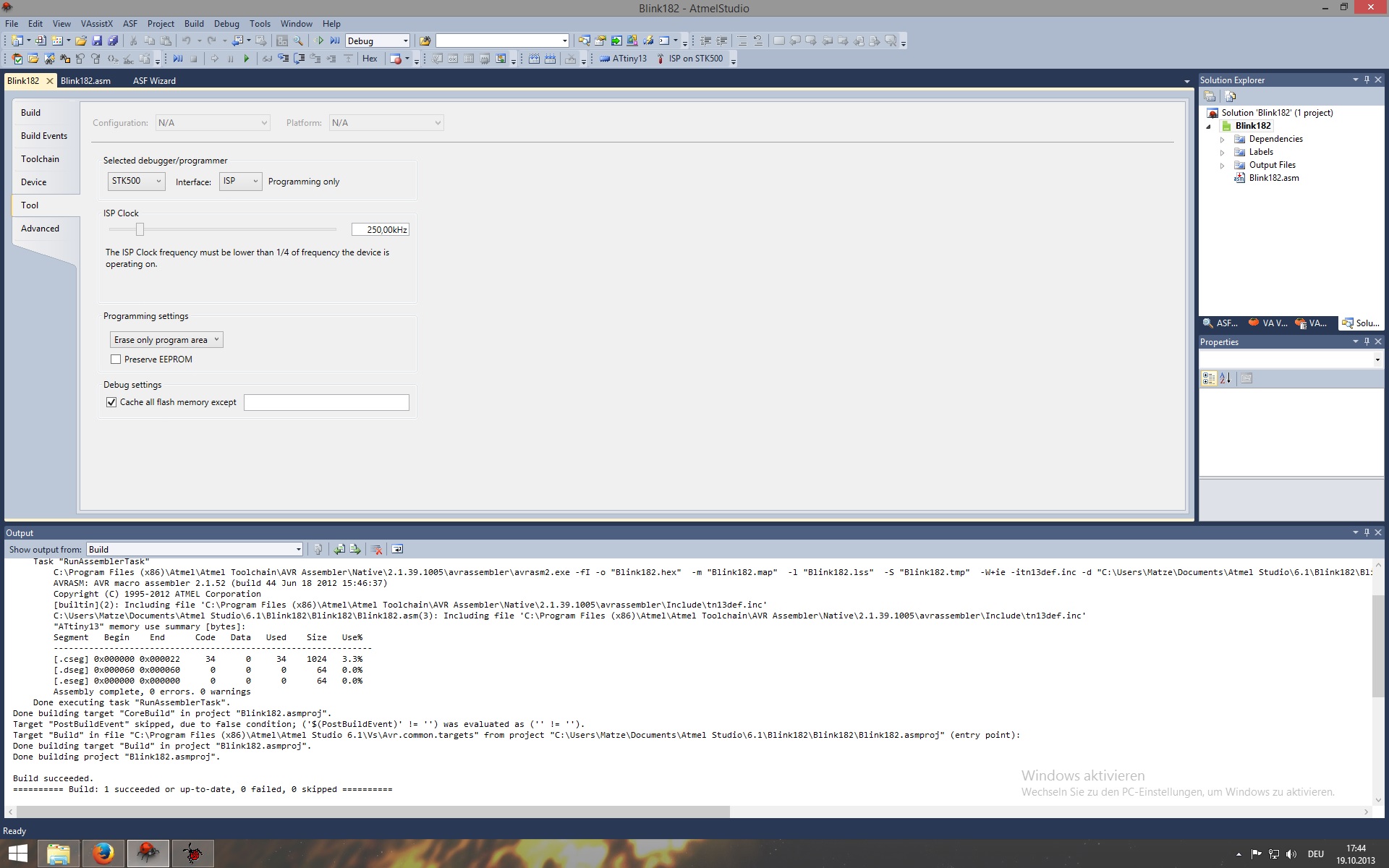Open the Tools menu
This screenshot has height=868, width=1389.
(x=260, y=24)
